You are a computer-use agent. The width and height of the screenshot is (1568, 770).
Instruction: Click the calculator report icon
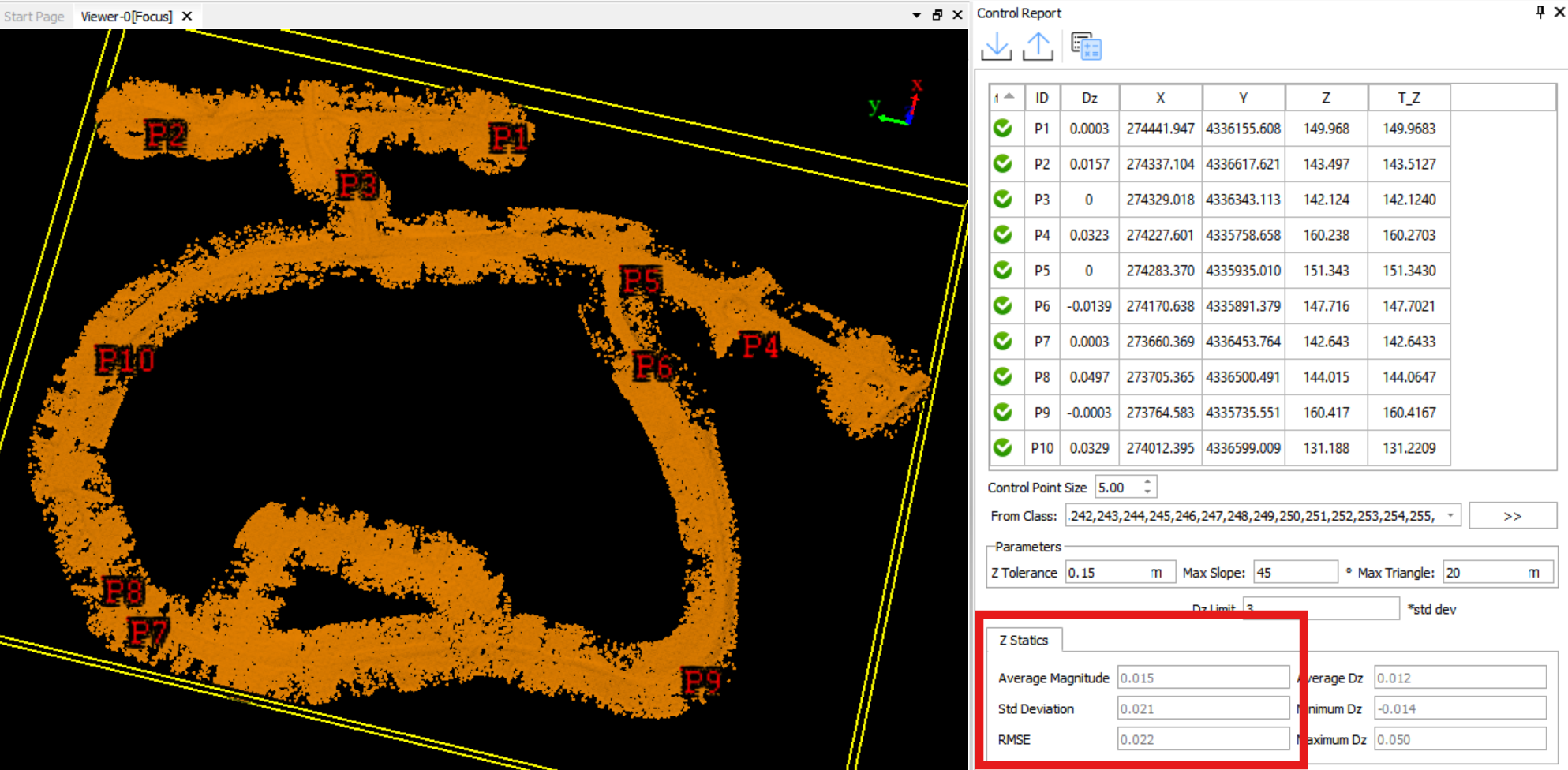(x=1086, y=47)
